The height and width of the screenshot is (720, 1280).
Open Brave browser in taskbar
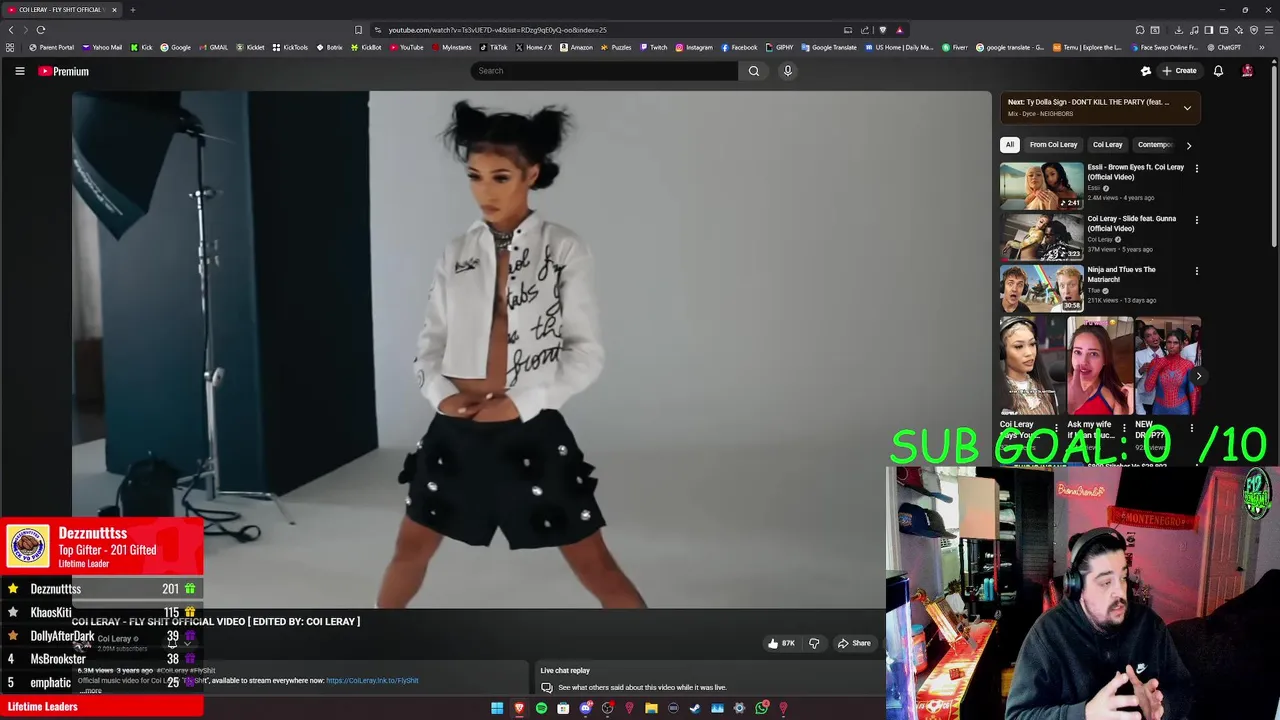(x=519, y=708)
